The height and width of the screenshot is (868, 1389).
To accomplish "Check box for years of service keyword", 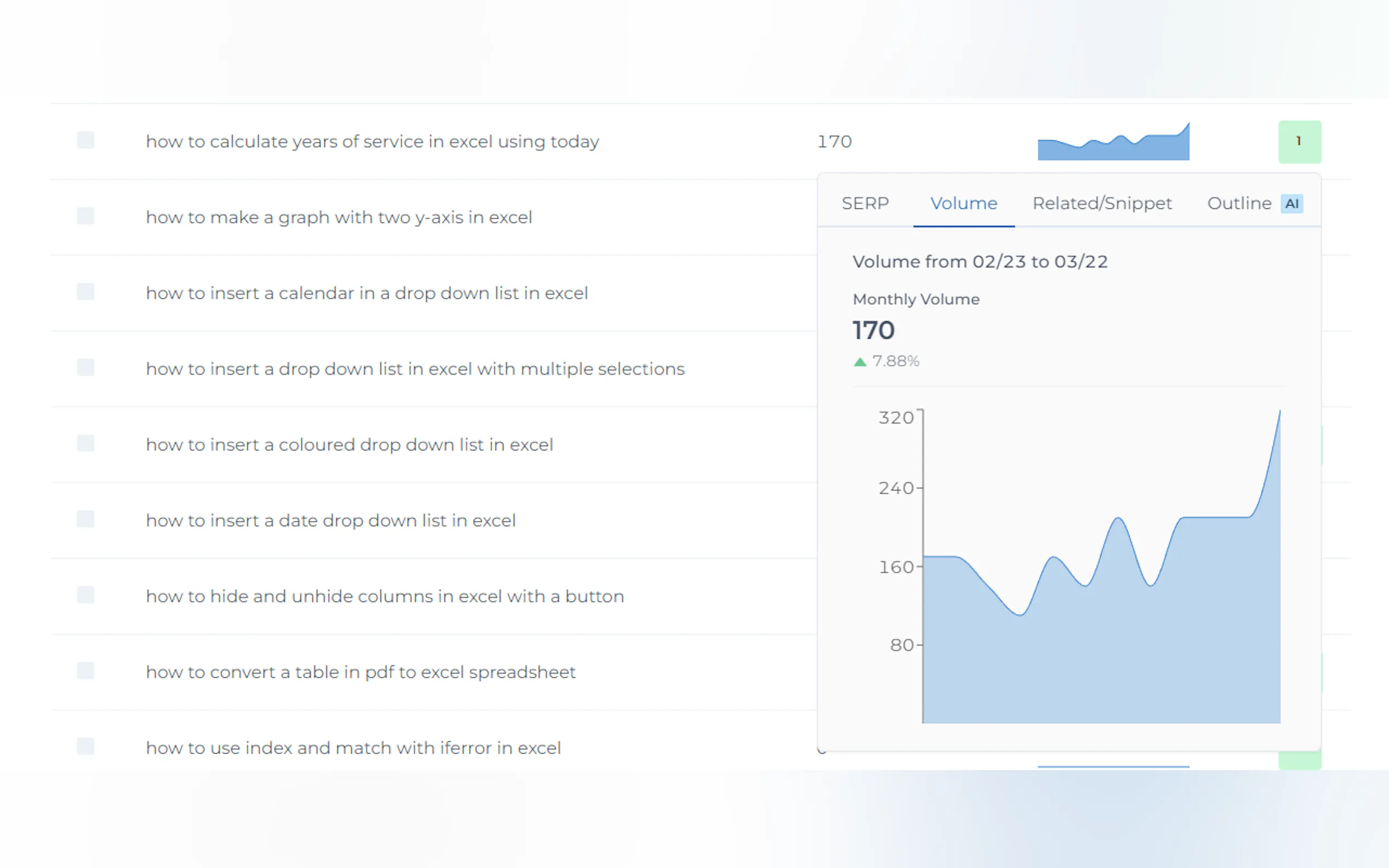I will pyautogui.click(x=85, y=140).
